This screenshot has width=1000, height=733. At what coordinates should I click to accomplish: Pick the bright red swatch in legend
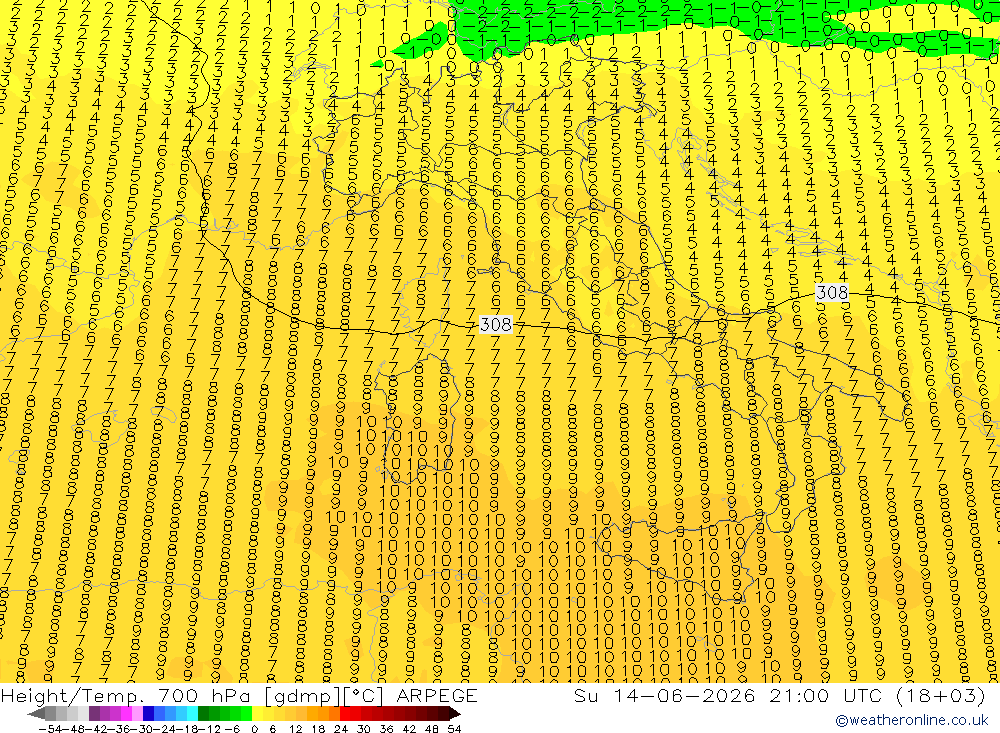345,713
